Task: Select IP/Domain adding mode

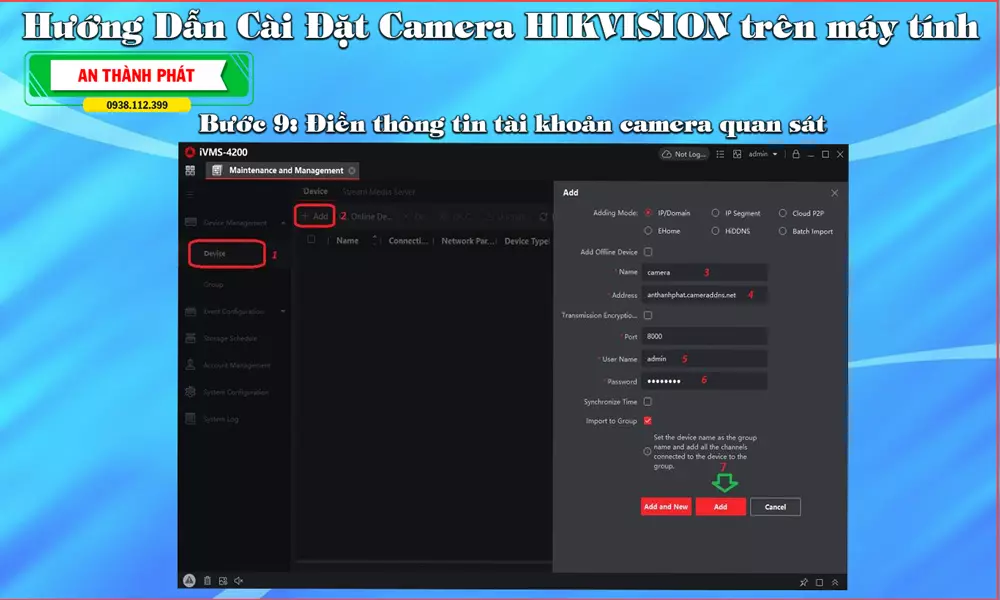Action: coord(648,213)
